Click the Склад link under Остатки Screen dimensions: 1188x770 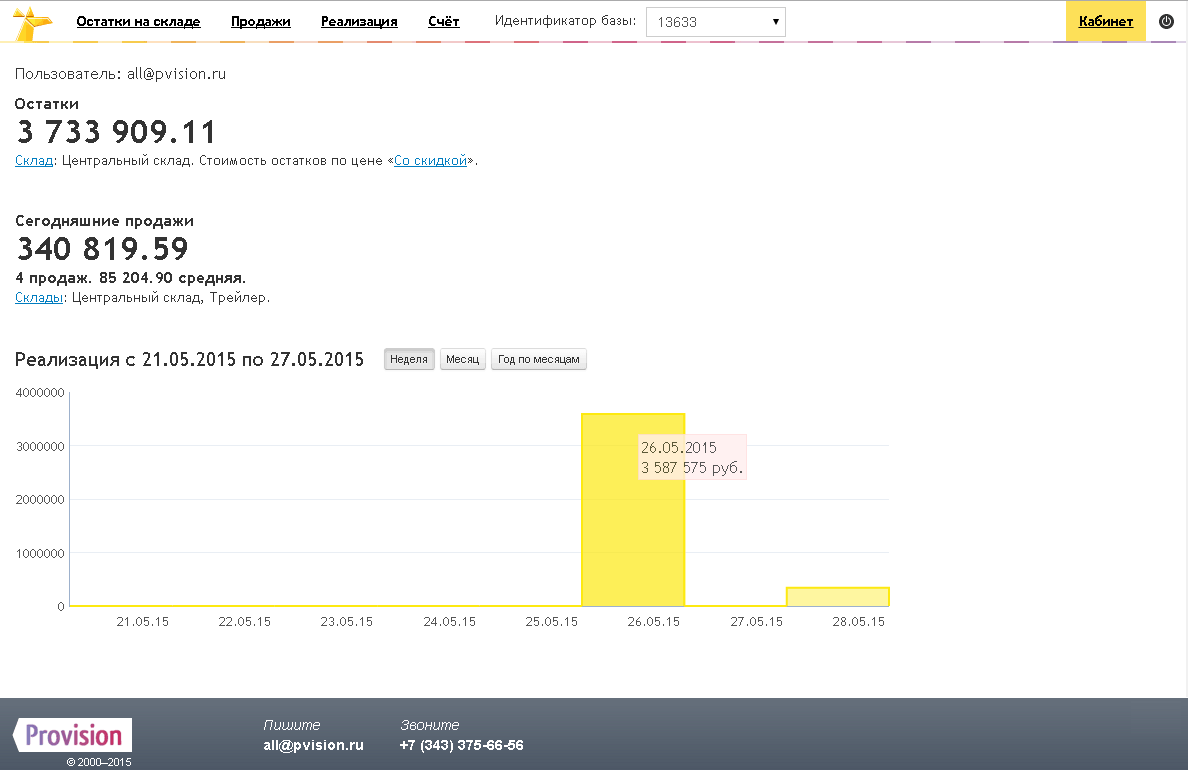click(x=34, y=161)
